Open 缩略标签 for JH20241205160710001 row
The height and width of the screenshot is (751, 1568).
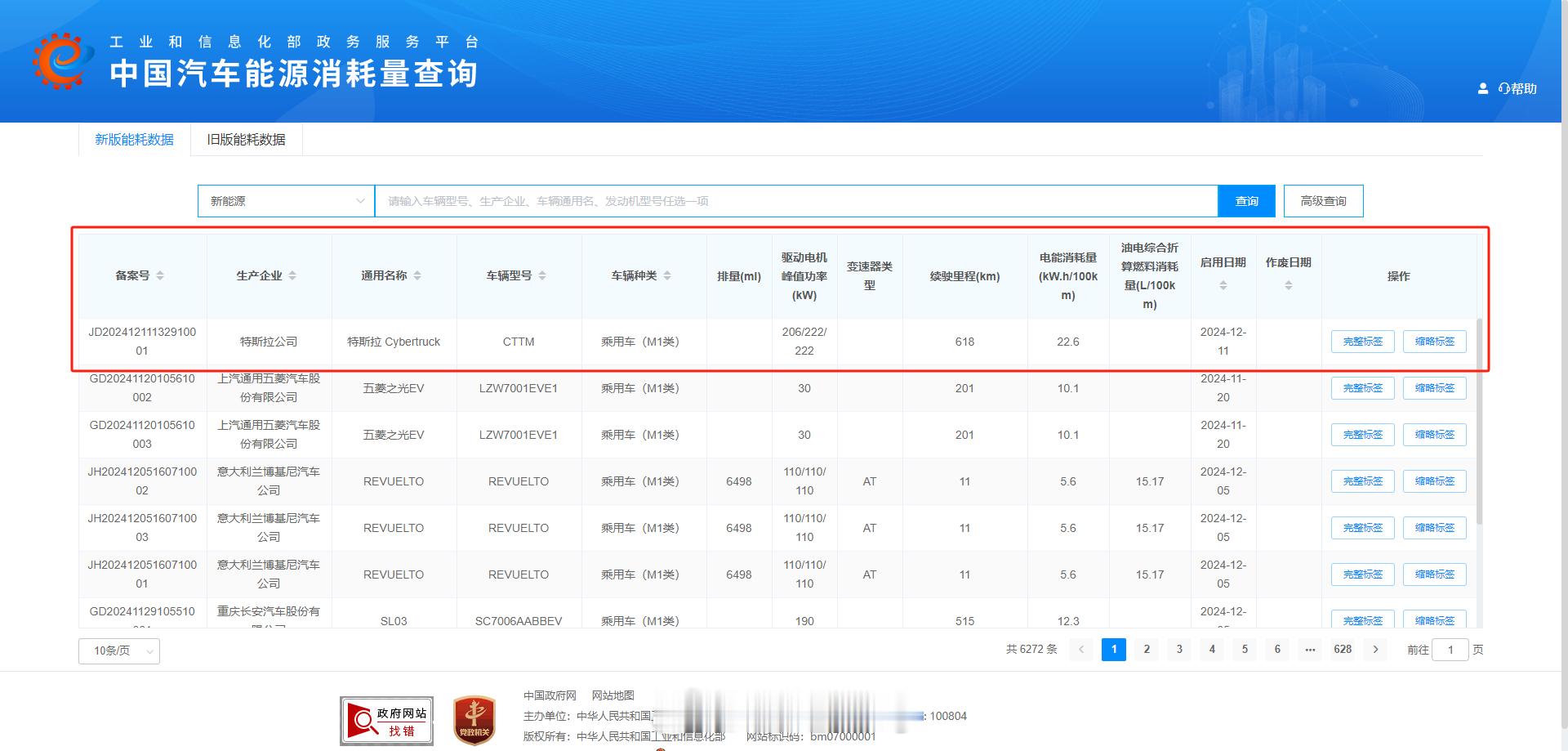click(x=1434, y=574)
